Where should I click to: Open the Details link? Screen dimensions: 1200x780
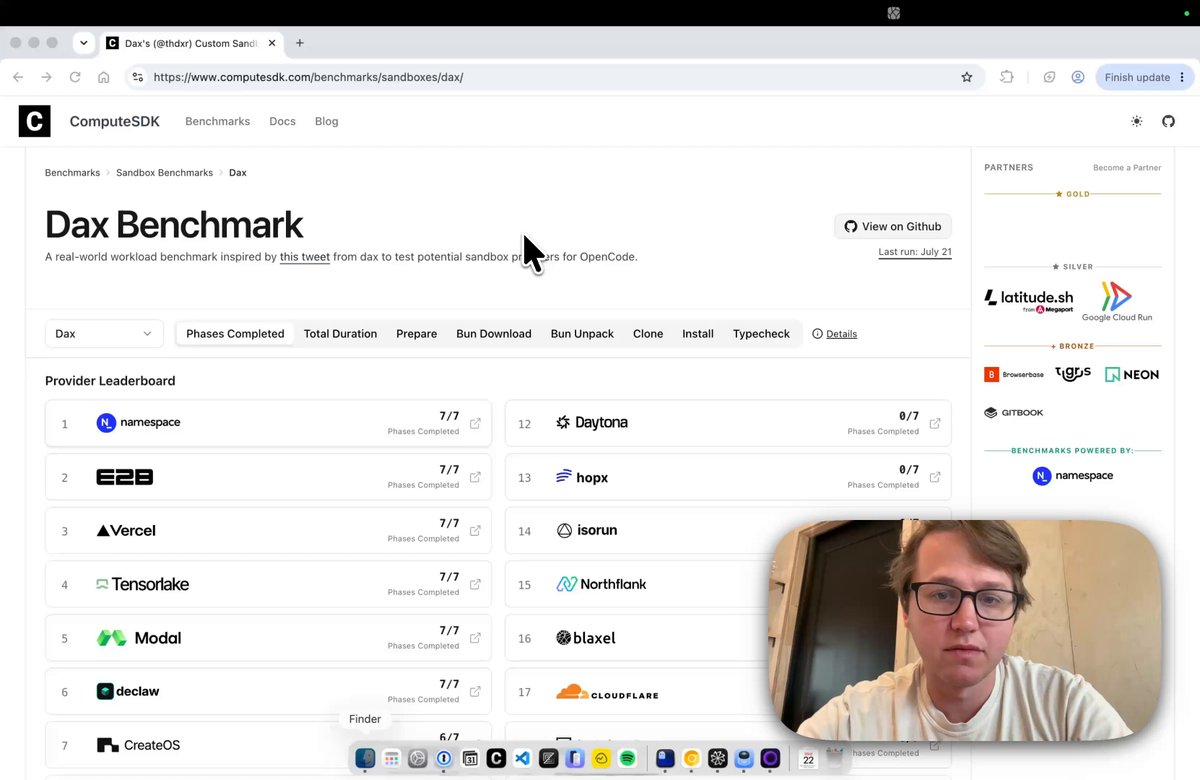(841, 334)
